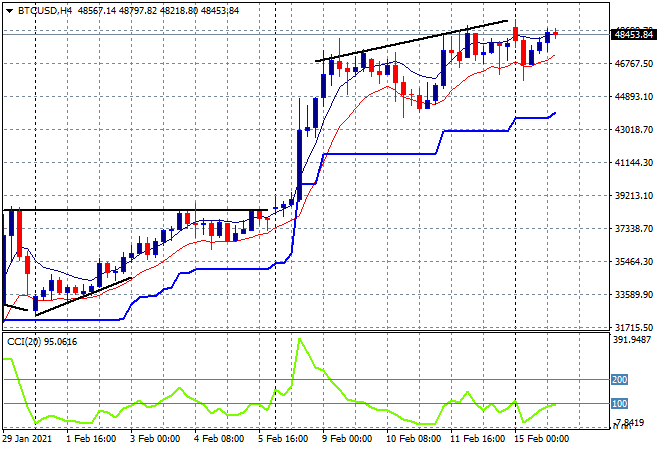660x450 pixels.
Task: Click the CCI 100 level tag
Action: tap(620, 404)
